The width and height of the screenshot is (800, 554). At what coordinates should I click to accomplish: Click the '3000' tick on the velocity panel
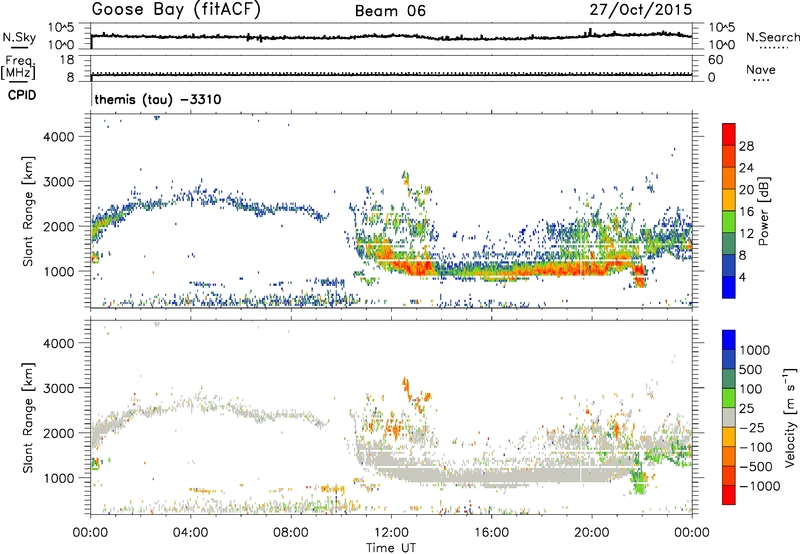(59, 388)
